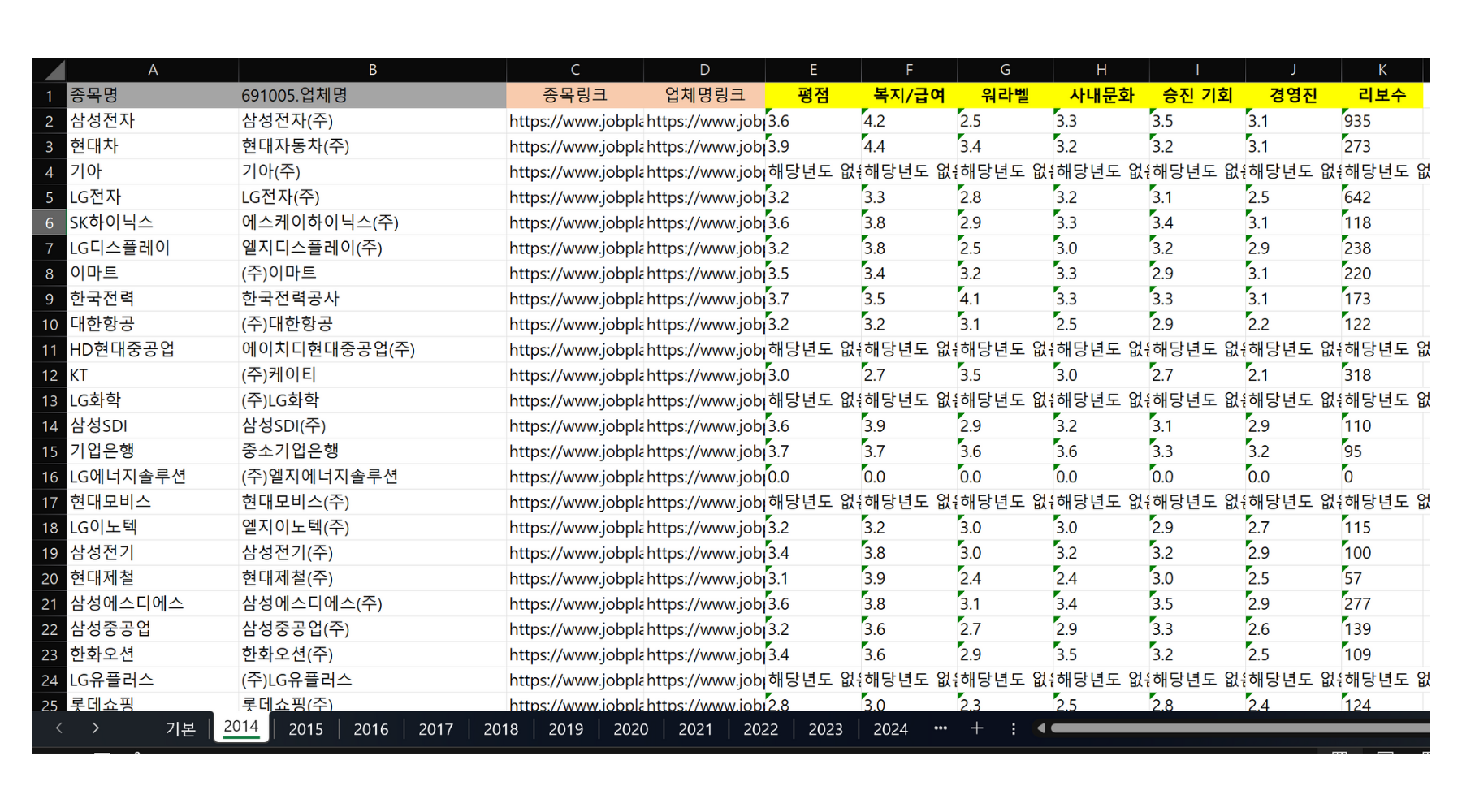1462x812 pixels.
Task: Click the yellow 평점 header cell
Action: (812, 96)
